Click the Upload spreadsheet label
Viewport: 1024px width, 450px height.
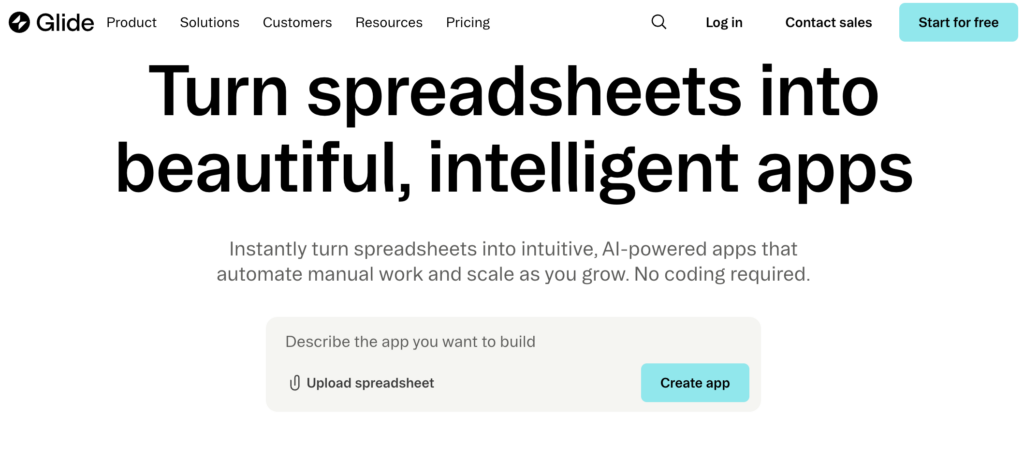point(370,383)
